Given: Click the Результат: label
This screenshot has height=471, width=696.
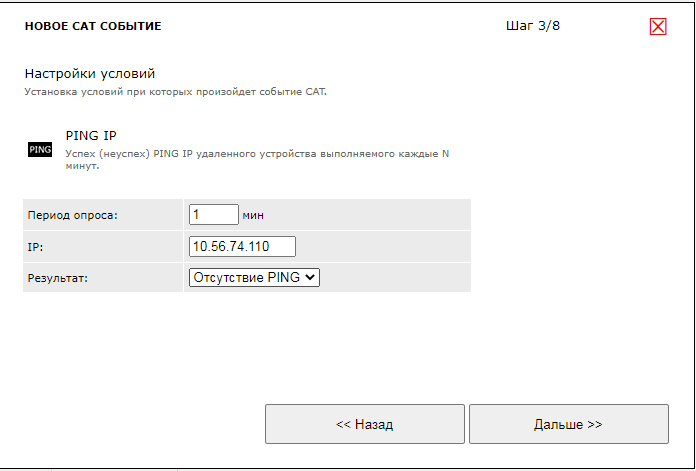Looking at the screenshot, I should point(58,278).
